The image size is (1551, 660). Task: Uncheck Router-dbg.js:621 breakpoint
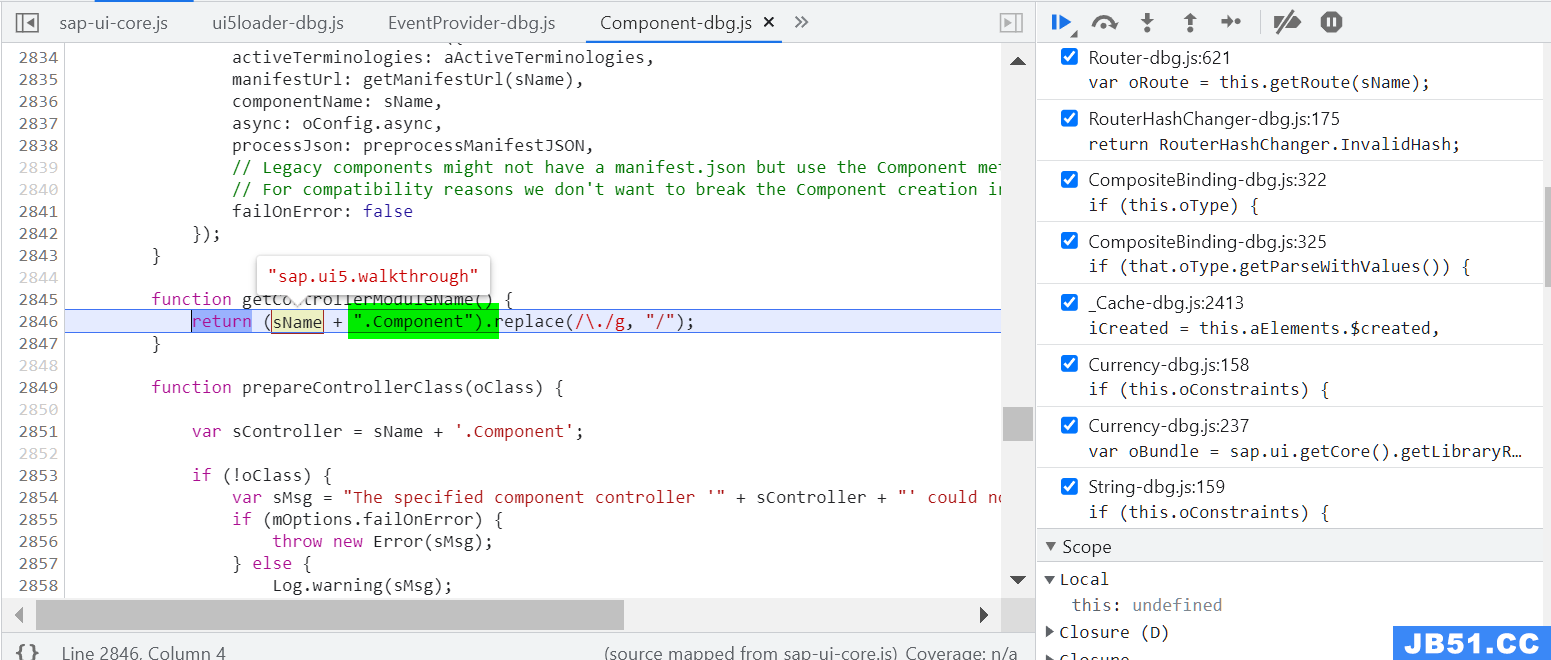1069,58
